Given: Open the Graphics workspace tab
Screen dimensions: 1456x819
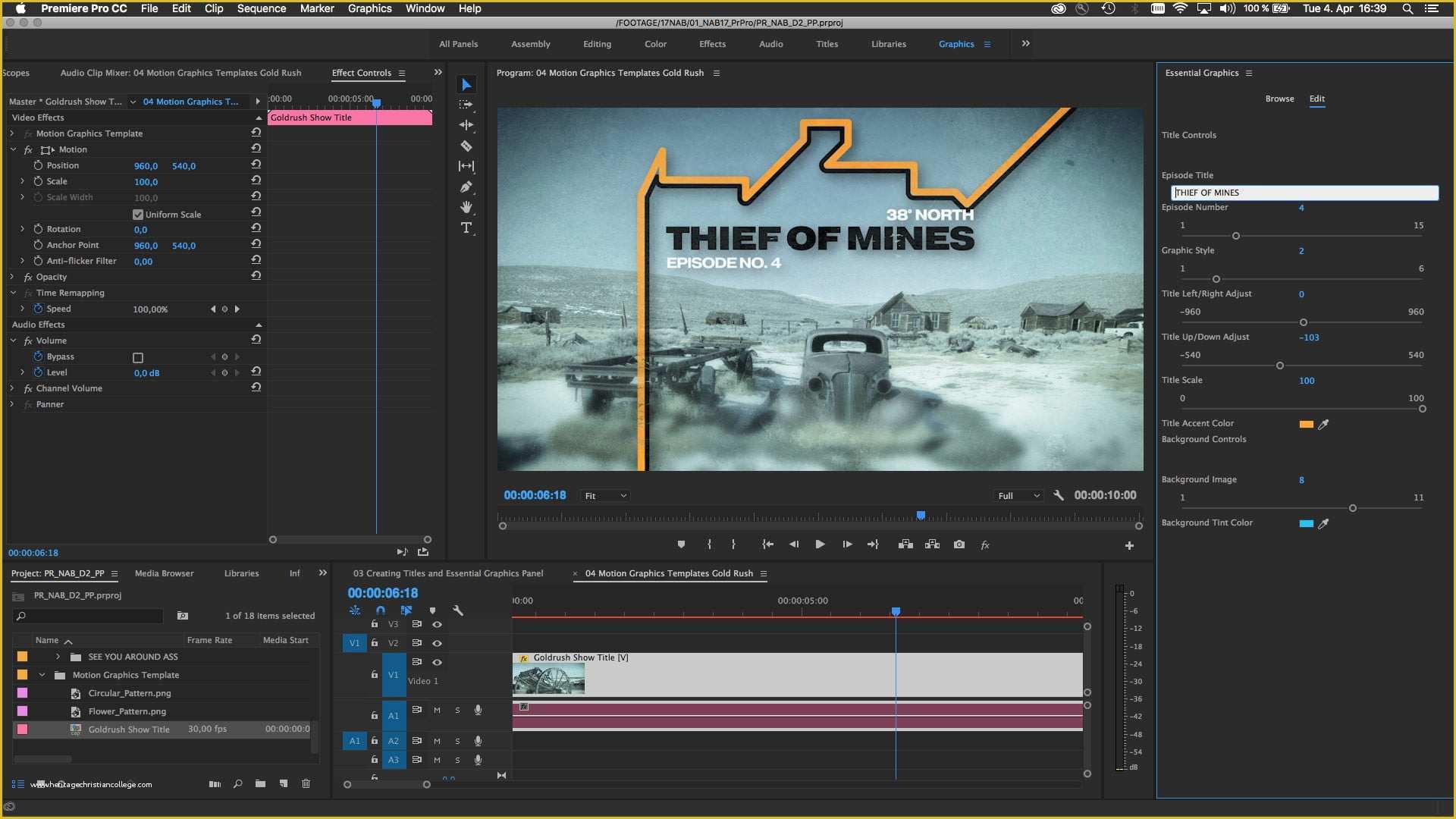Looking at the screenshot, I should point(956,43).
